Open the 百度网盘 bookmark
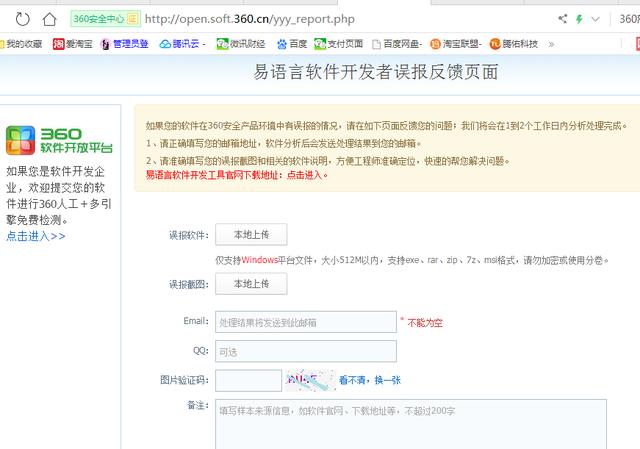Viewport: 640px width, 449px height. pyautogui.click(x=397, y=44)
